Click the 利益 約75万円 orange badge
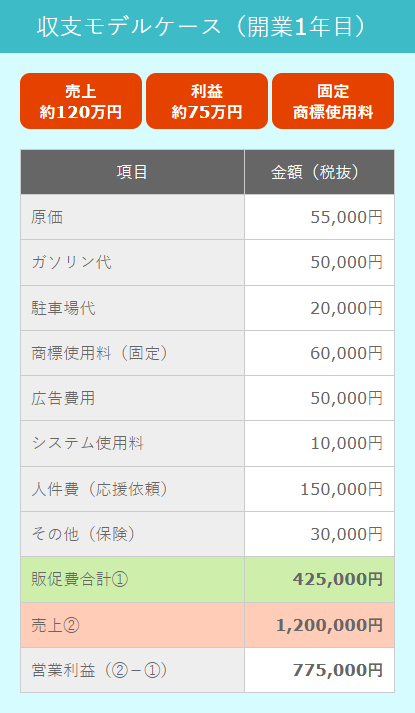The width and height of the screenshot is (415, 713). (x=207, y=101)
